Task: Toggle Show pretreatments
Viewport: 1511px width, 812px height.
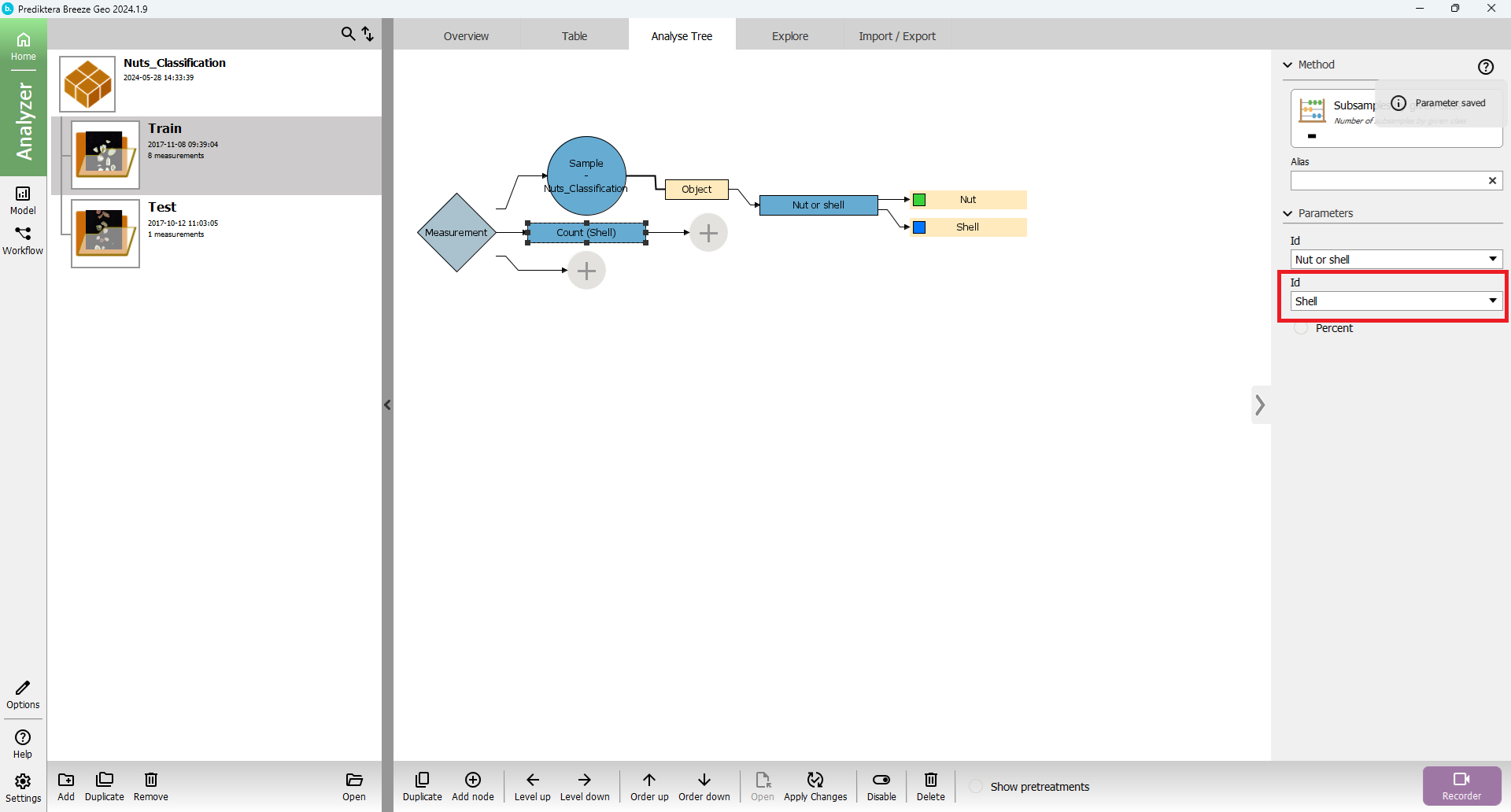Action: [976, 787]
